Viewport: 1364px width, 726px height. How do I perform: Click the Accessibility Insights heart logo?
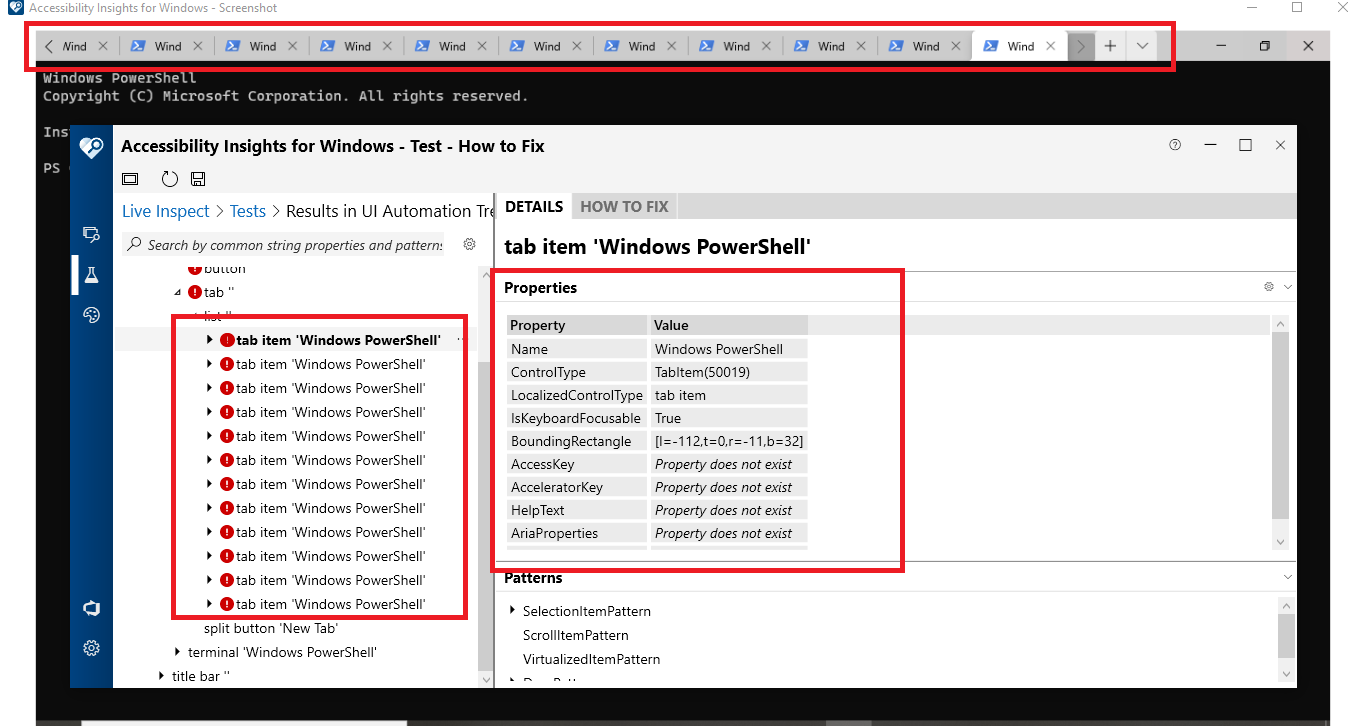(x=91, y=146)
